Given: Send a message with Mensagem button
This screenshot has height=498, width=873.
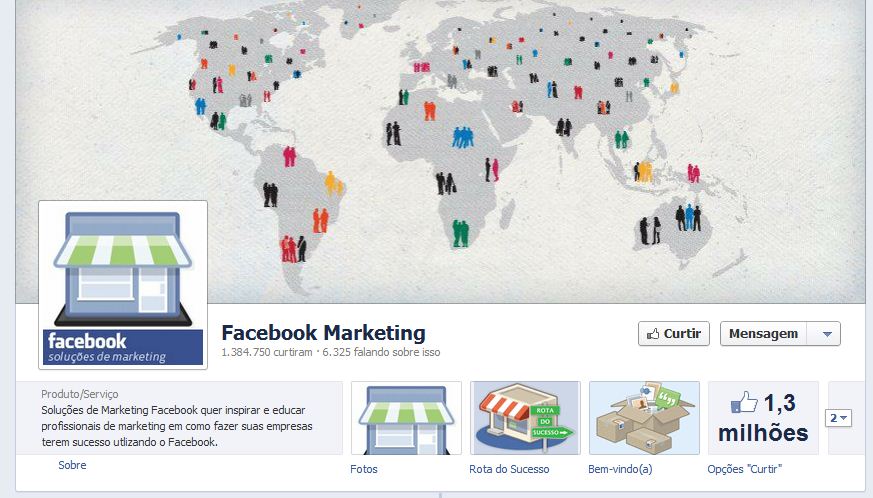Looking at the screenshot, I should pyautogui.click(x=763, y=334).
